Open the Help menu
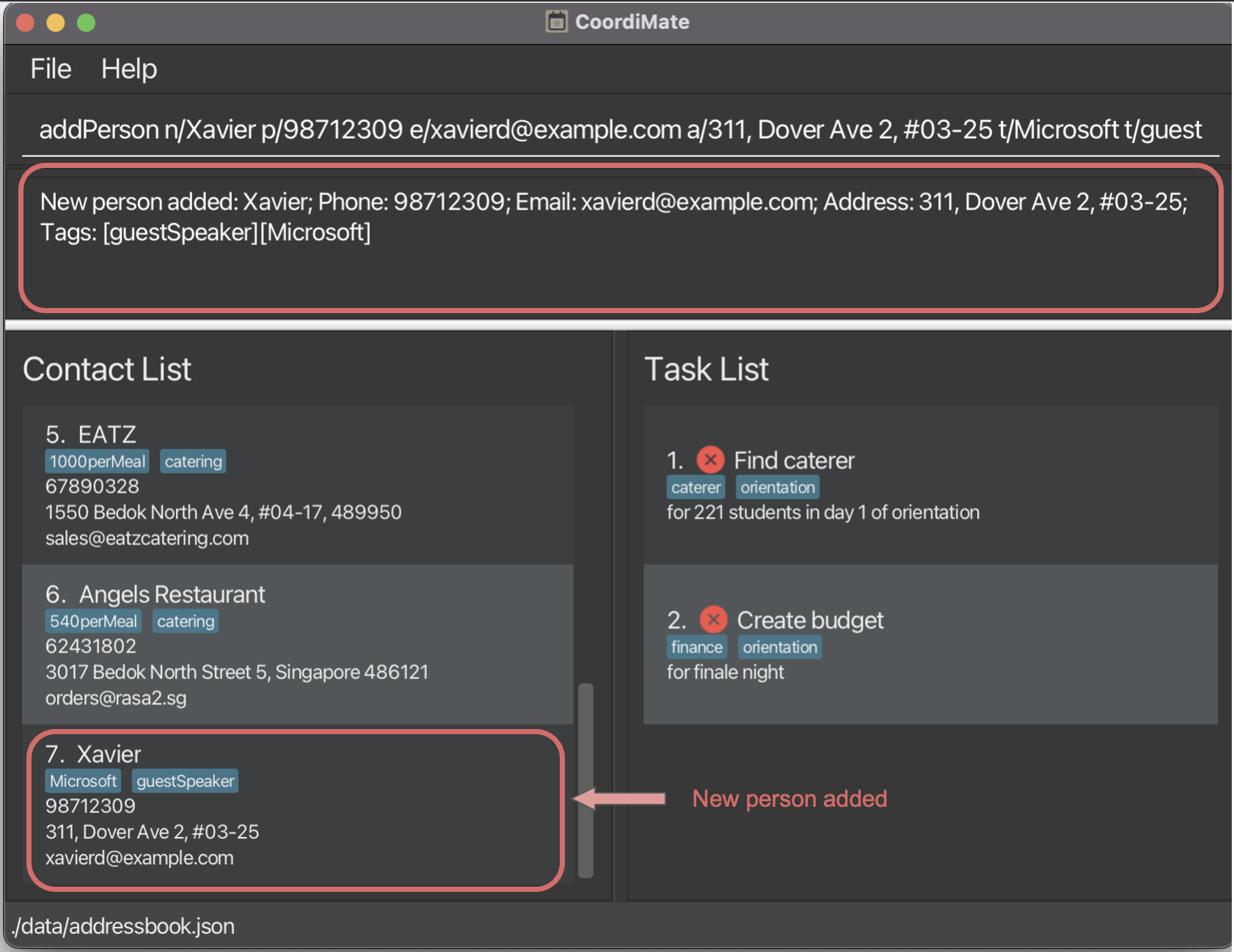The width and height of the screenshot is (1234, 952). (x=128, y=69)
